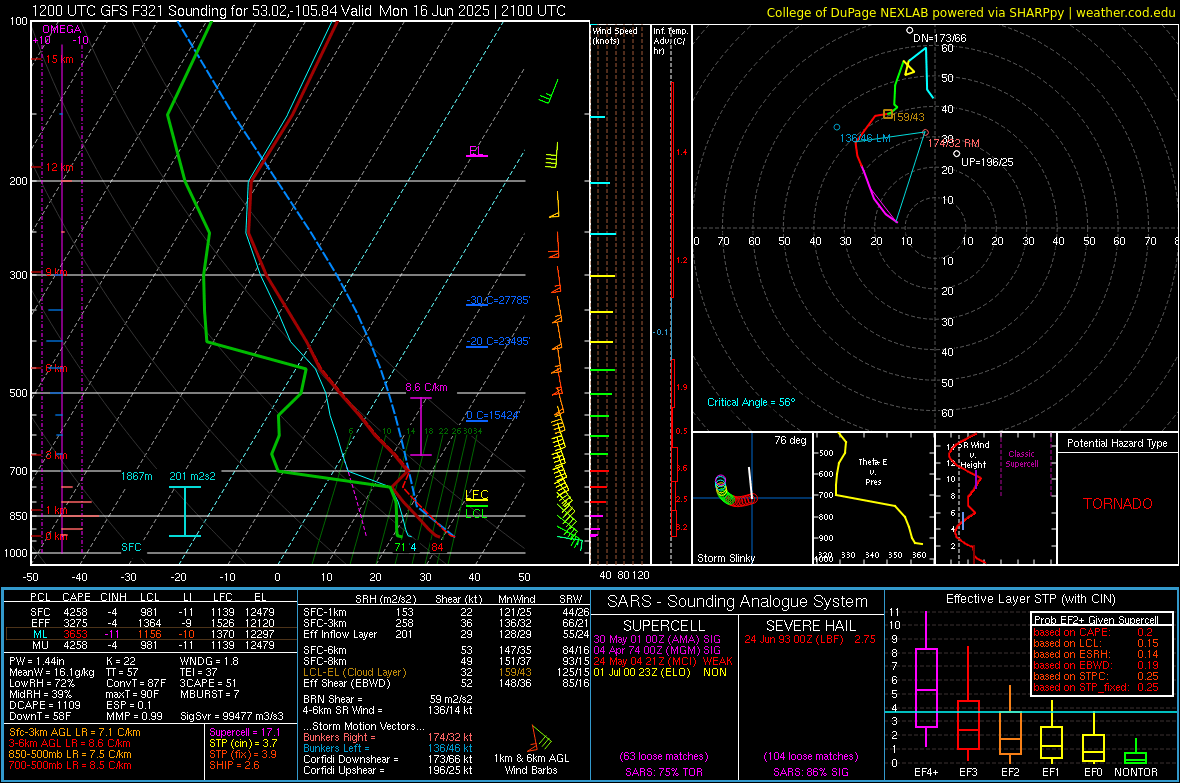Click the 'Eff Shear (EBWD)' row

tap(446, 683)
